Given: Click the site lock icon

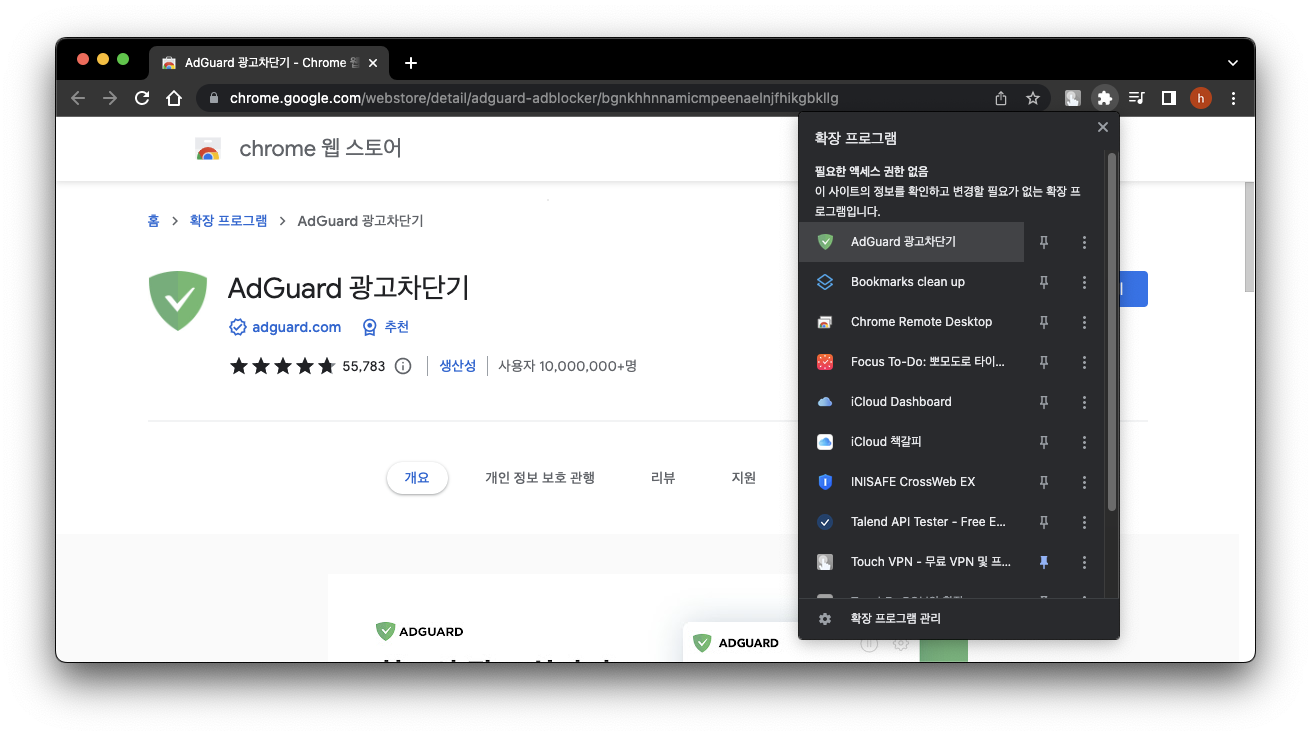Looking at the screenshot, I should click(213, 98).
